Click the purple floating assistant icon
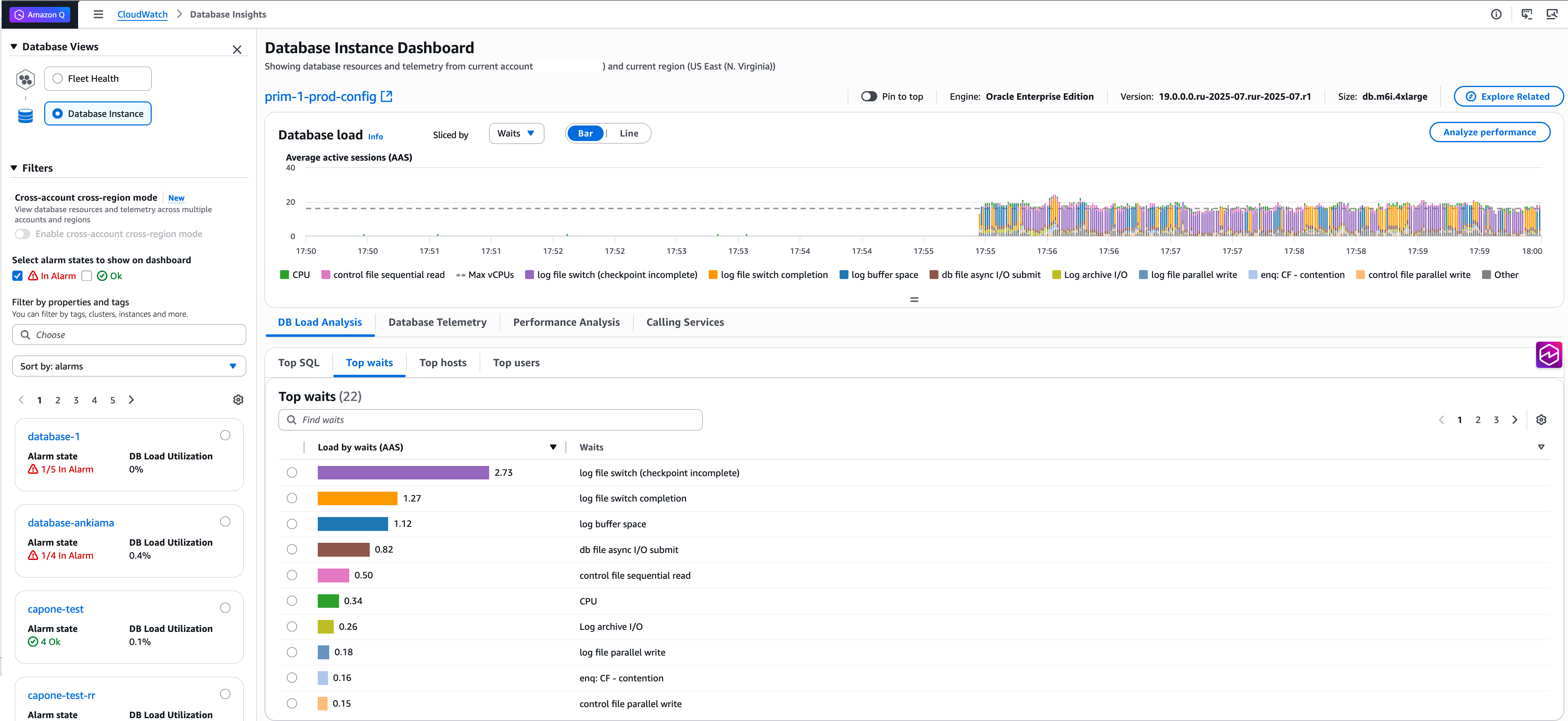The image size is (1568, 721). pyautogui.click(x=1548, y=355)
